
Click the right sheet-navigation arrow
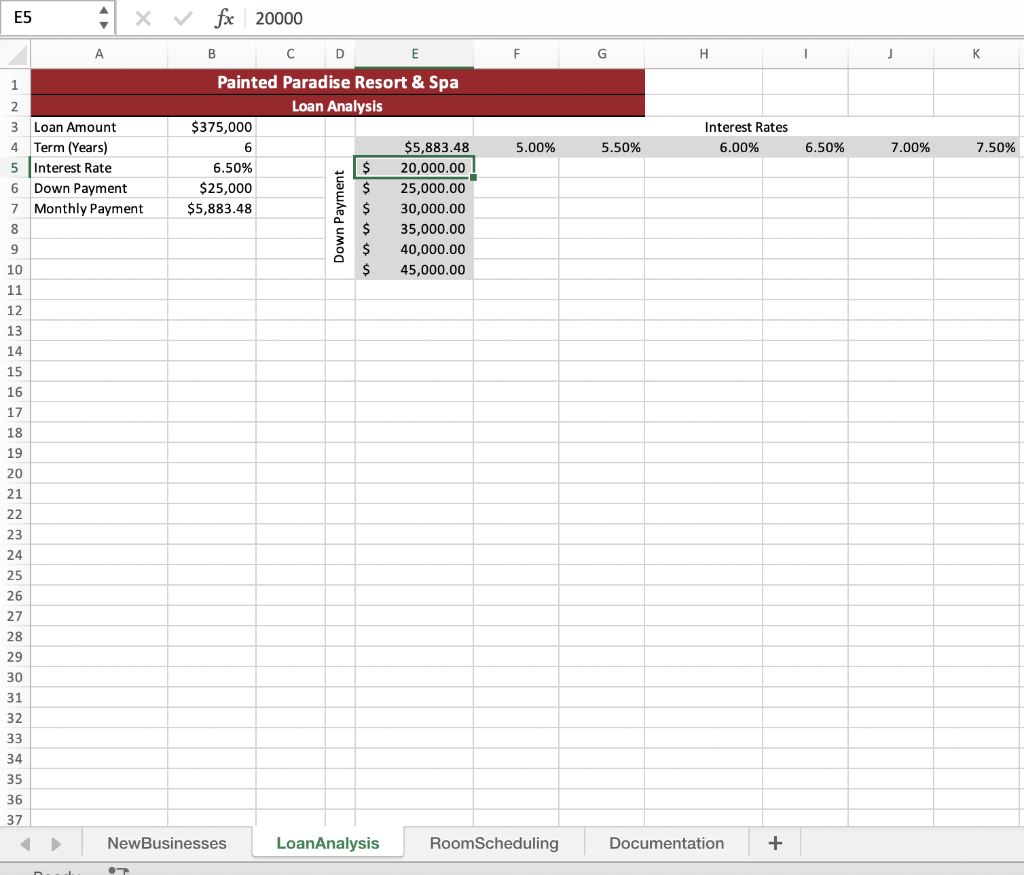57,843
